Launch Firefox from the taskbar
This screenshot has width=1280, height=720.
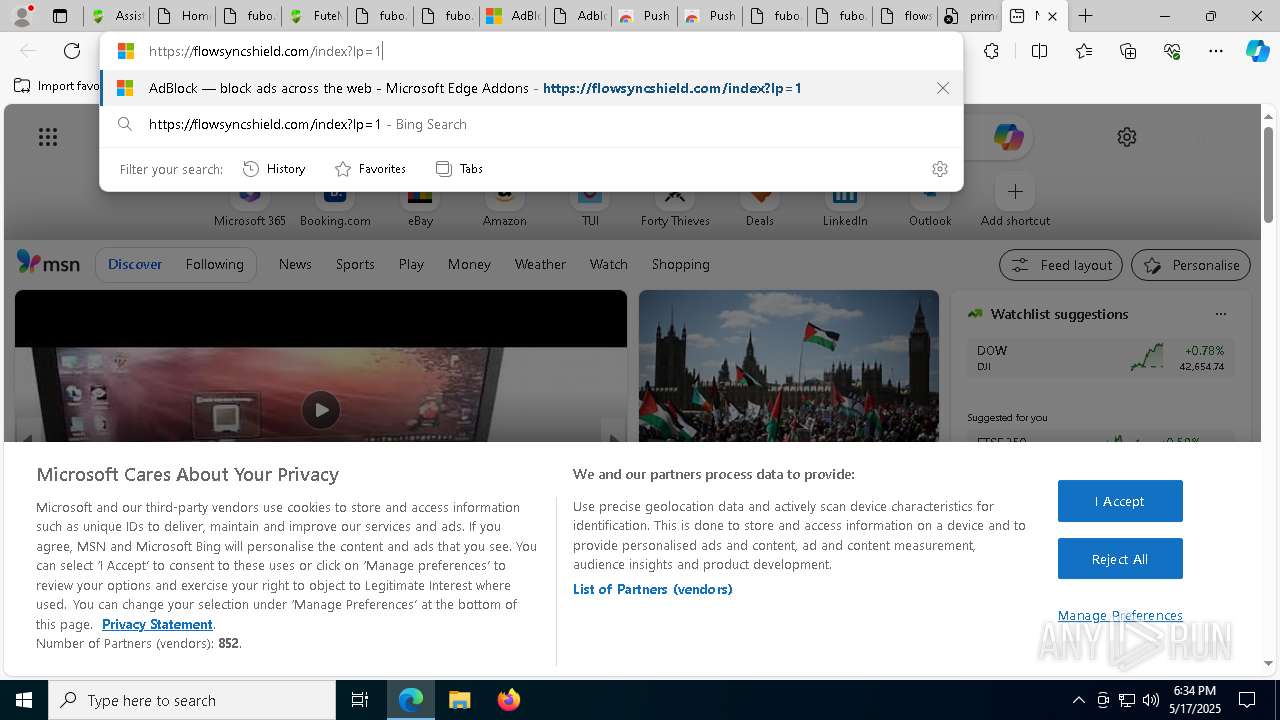click(508, 700)
